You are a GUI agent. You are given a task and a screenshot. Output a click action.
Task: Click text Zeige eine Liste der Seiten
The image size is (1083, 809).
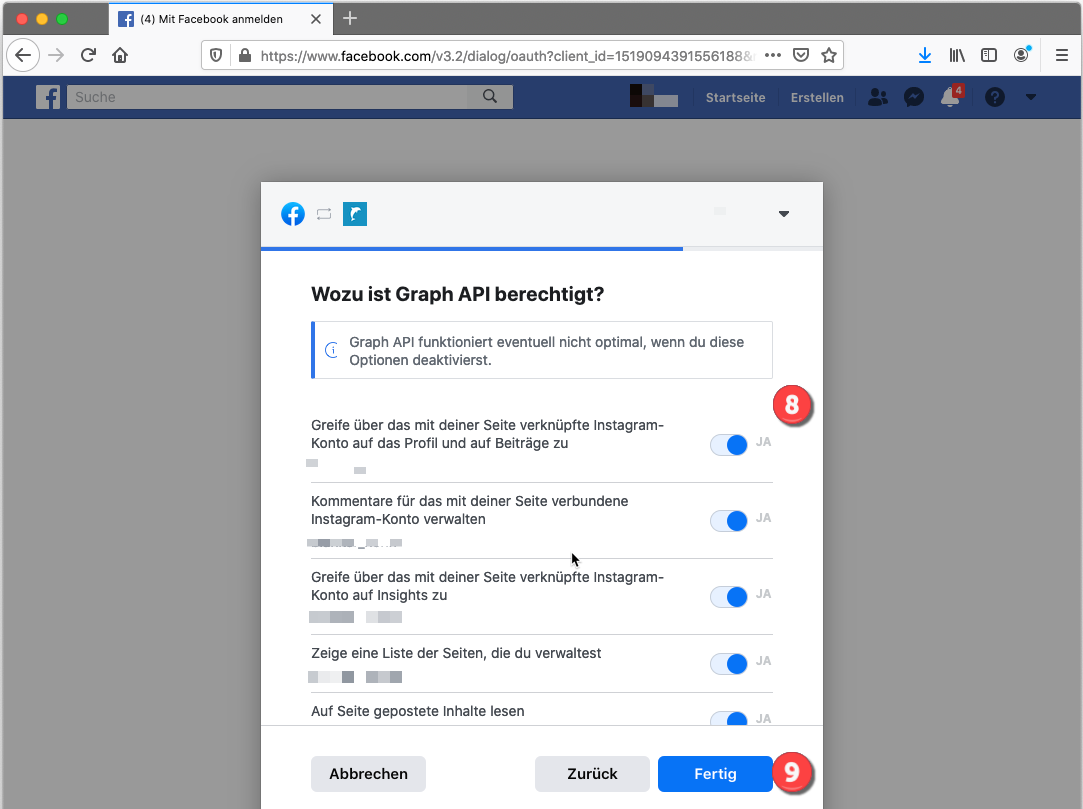click(456, 653)
